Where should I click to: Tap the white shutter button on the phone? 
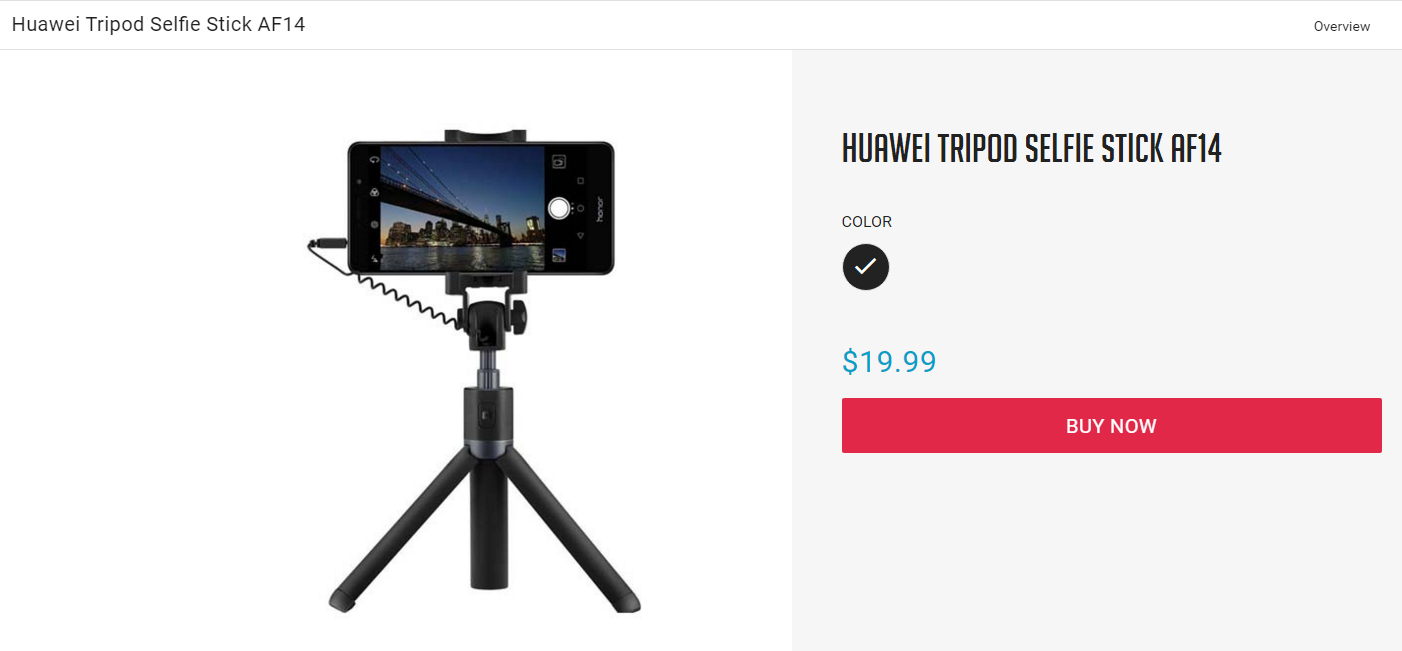559,208
